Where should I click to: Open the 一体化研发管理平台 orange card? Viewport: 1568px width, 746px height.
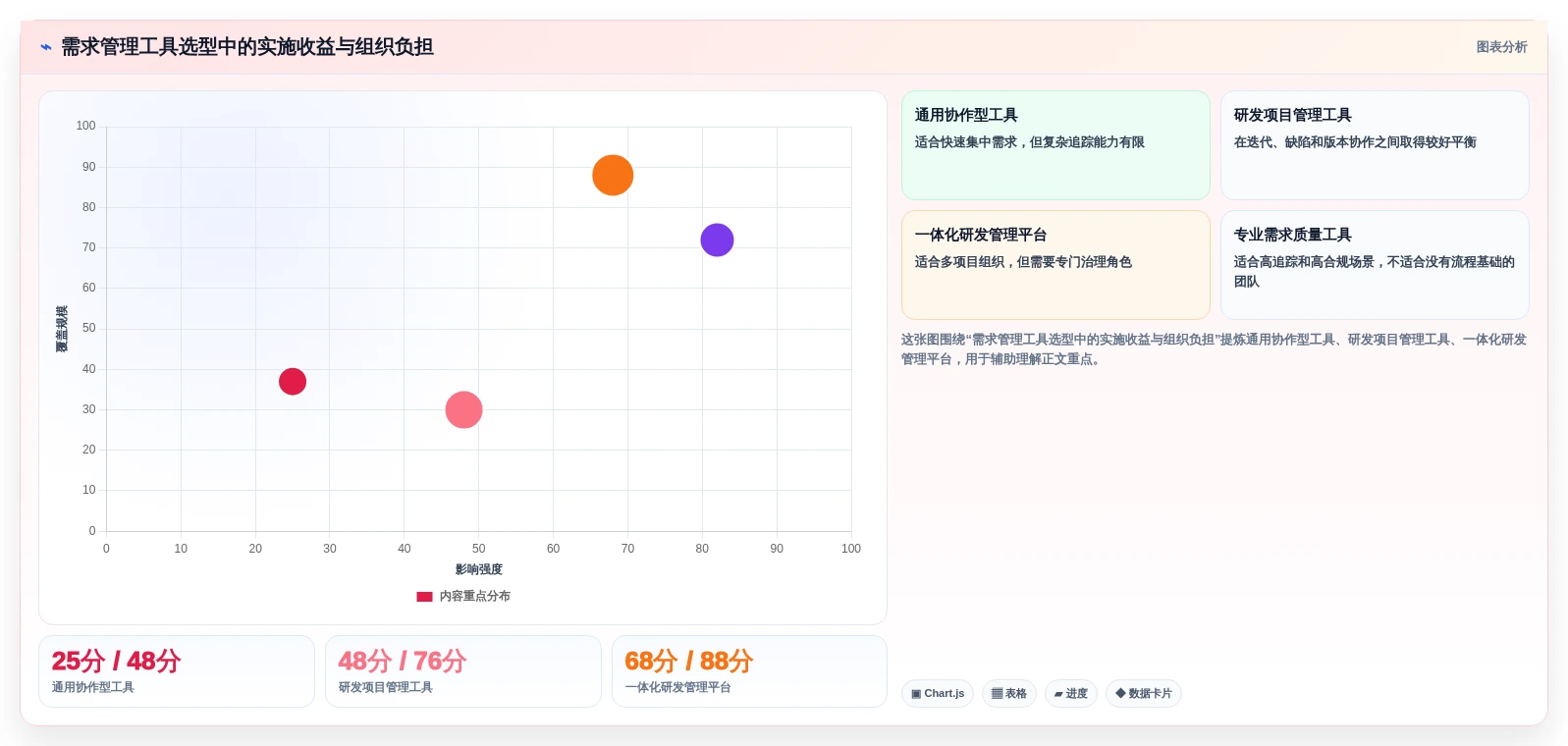tap(1055, 265)
